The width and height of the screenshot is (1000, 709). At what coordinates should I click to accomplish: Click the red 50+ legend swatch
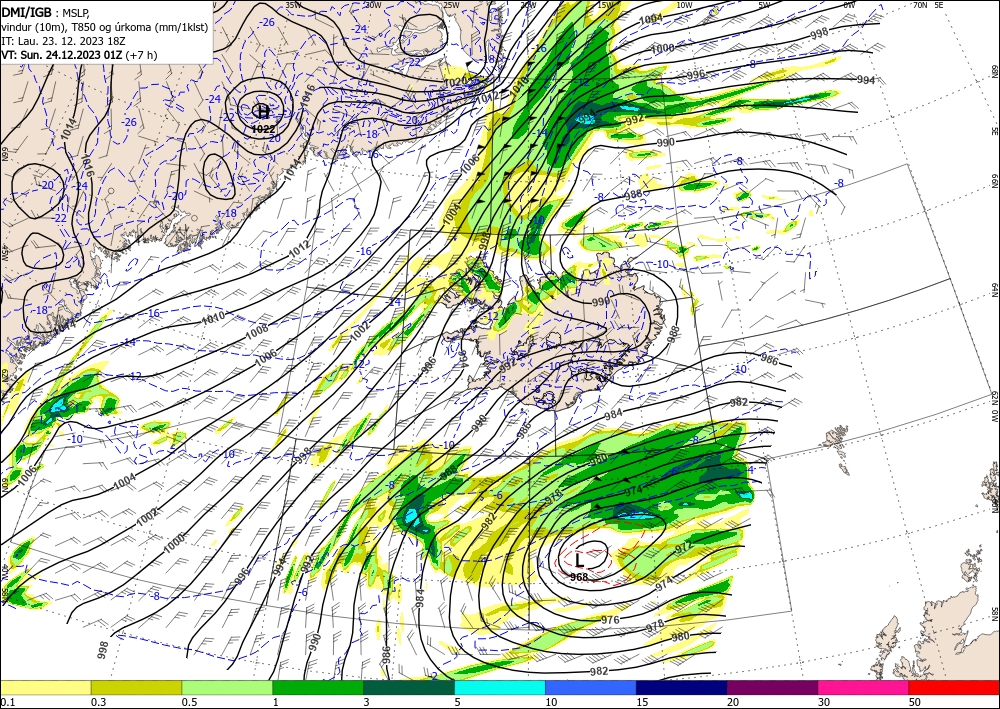(x=954, y=687)
